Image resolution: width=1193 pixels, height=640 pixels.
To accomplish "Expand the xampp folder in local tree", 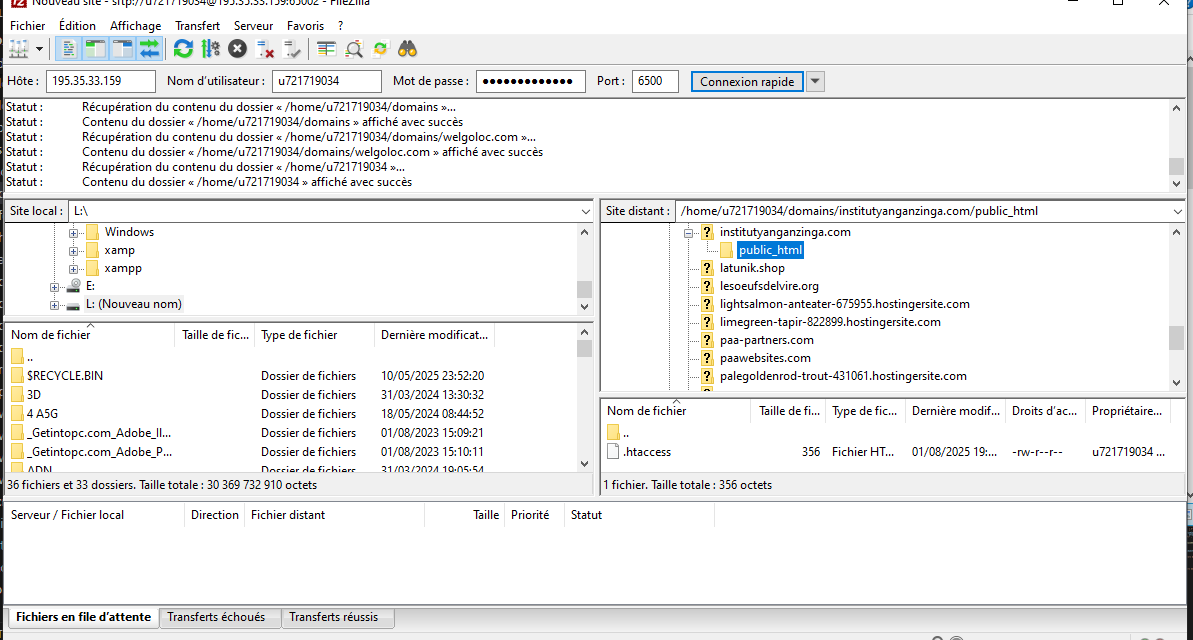I will [x=74, y=269].
